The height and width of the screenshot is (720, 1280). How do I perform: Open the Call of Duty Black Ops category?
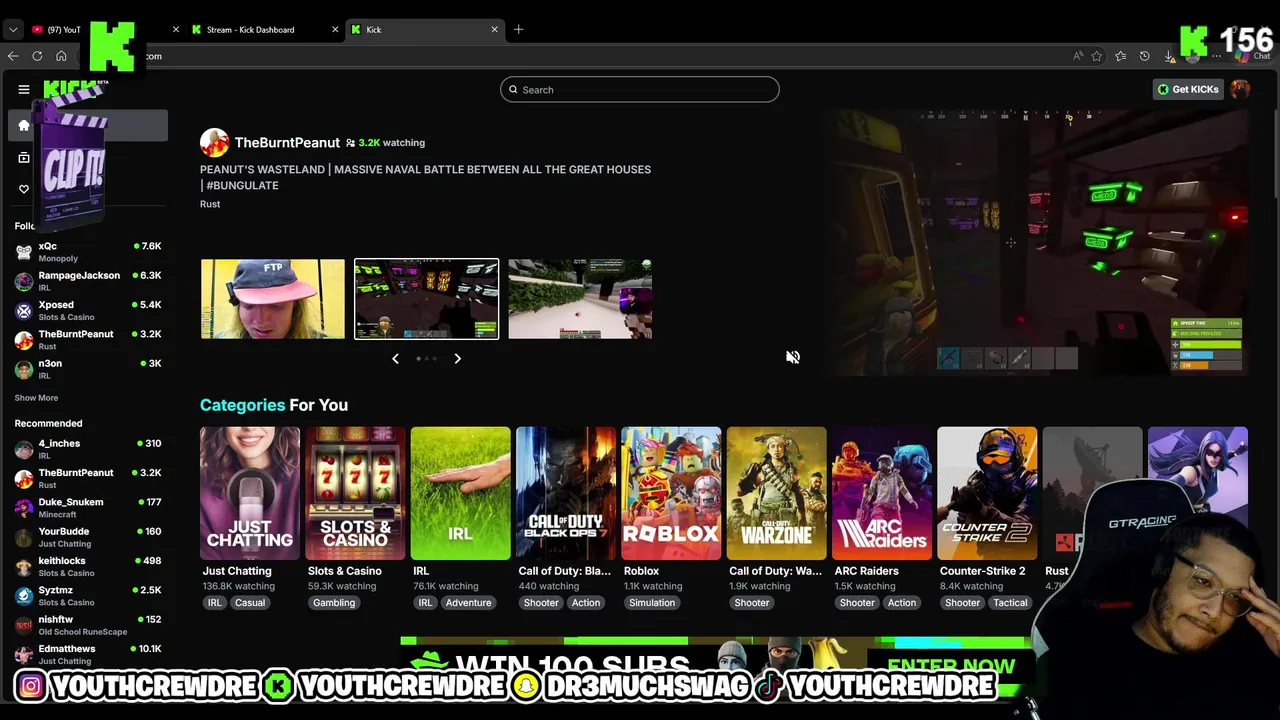coord(566,493)
